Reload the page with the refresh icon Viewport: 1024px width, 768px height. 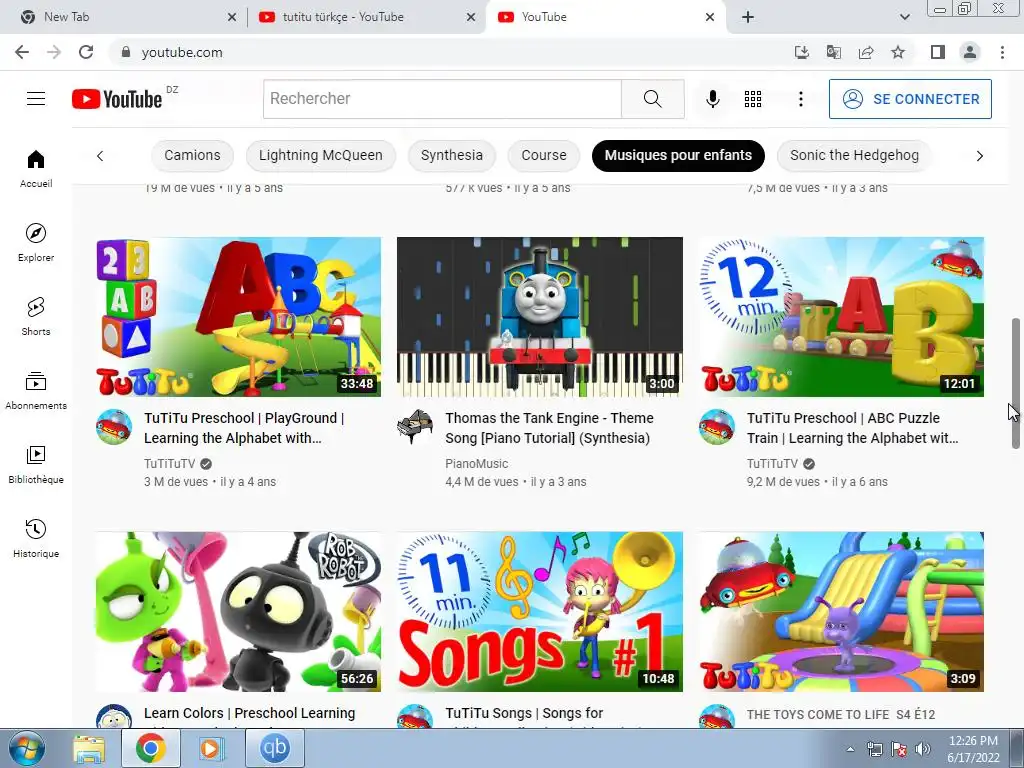tap(86, 52)
